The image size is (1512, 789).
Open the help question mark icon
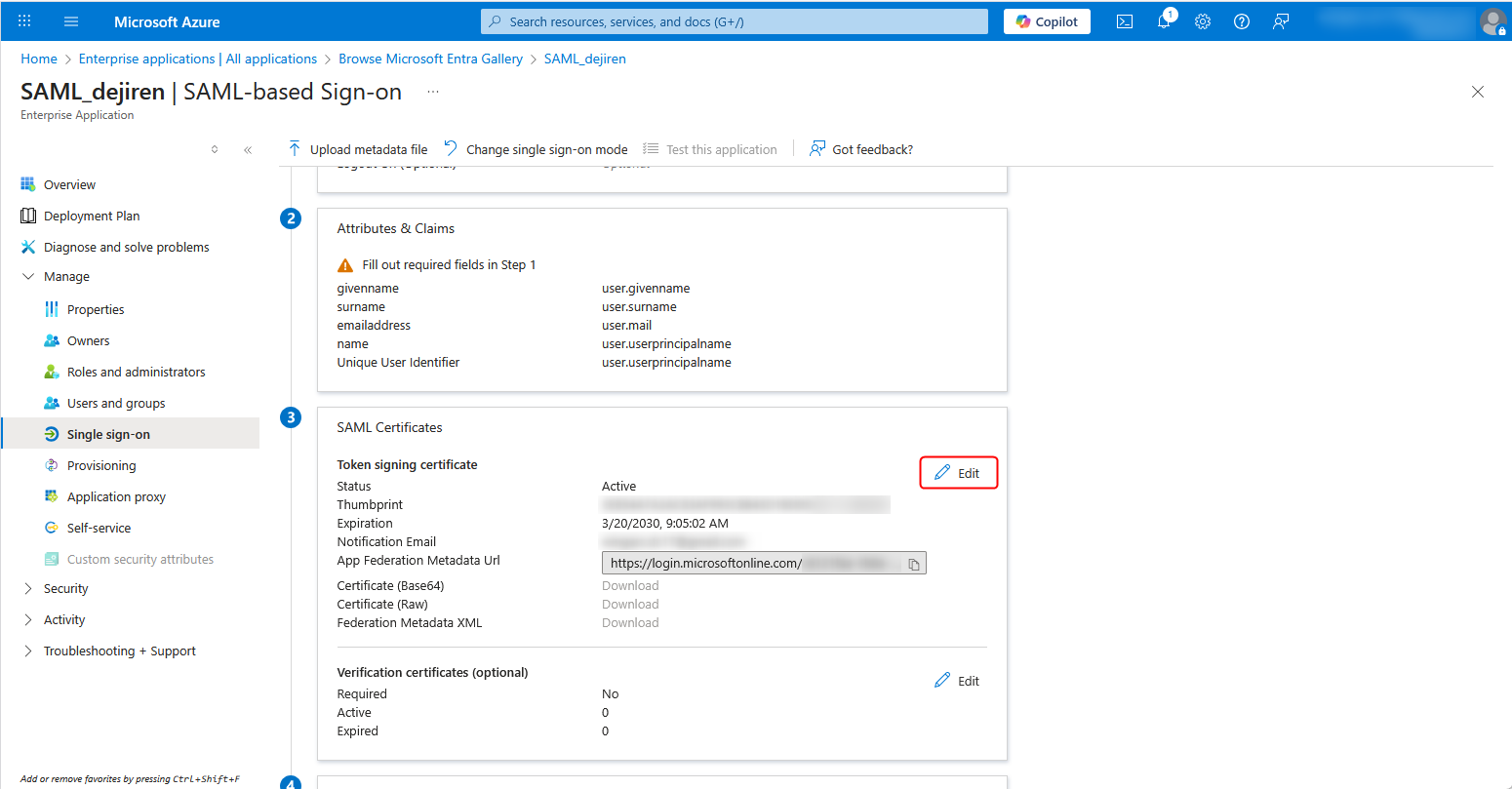[x=1242, y=21]
